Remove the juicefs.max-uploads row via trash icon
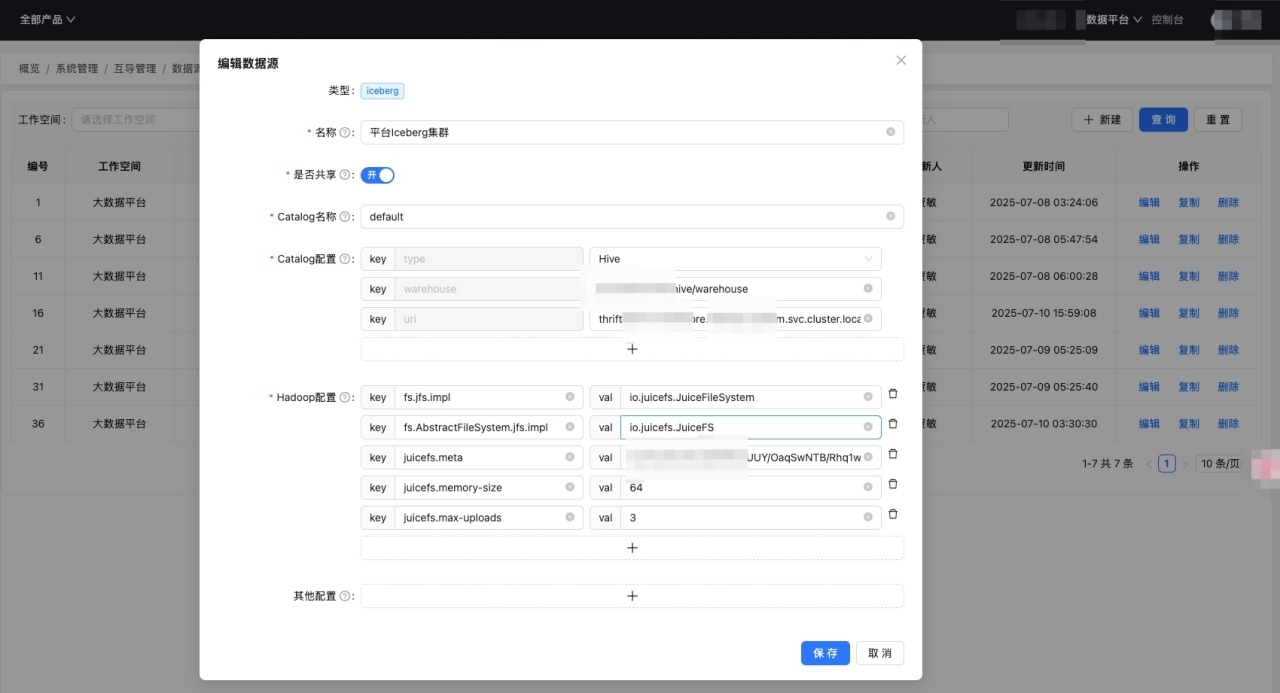 (x=893, y=514)
